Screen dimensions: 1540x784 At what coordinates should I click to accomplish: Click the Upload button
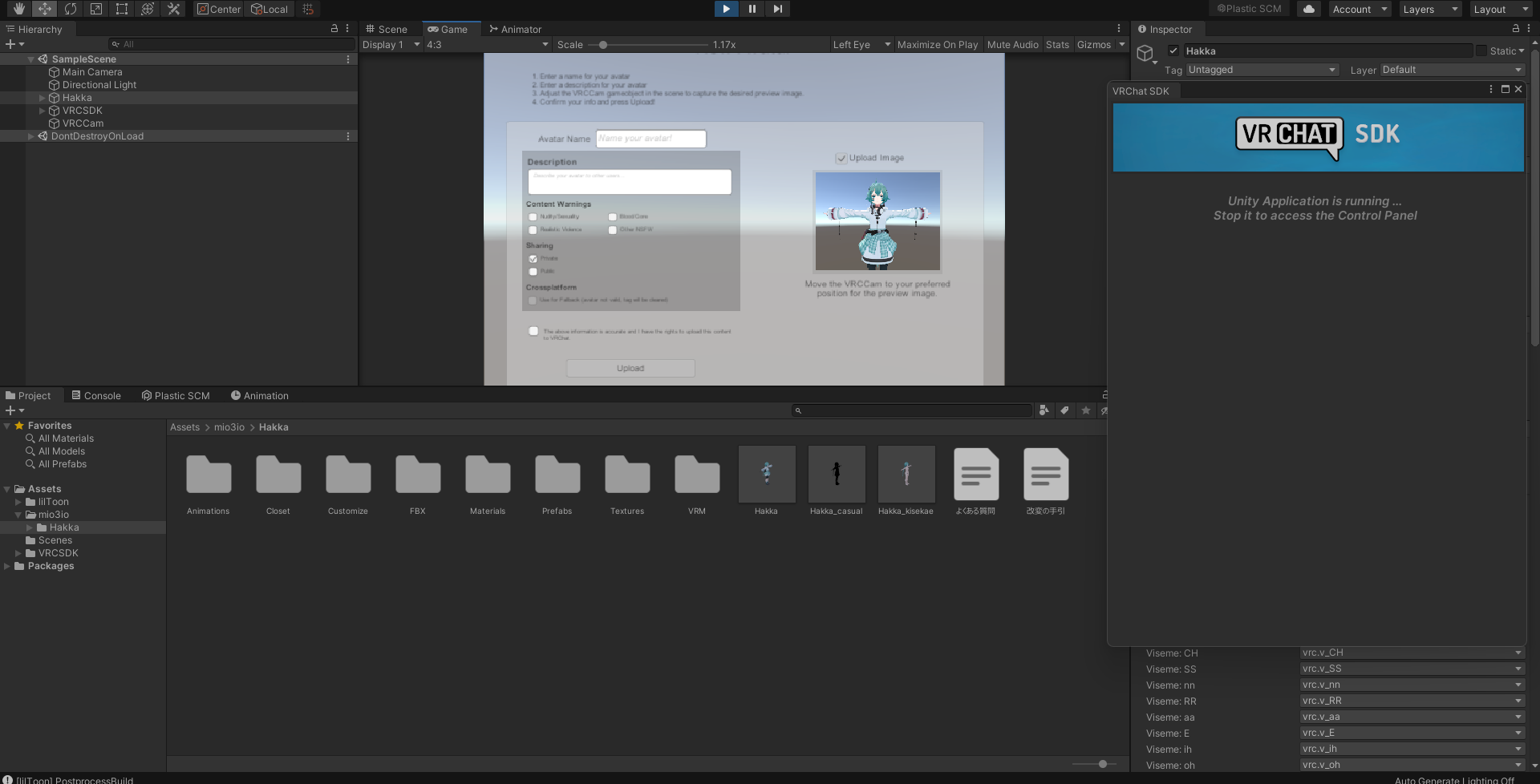(x=630, y=368)
